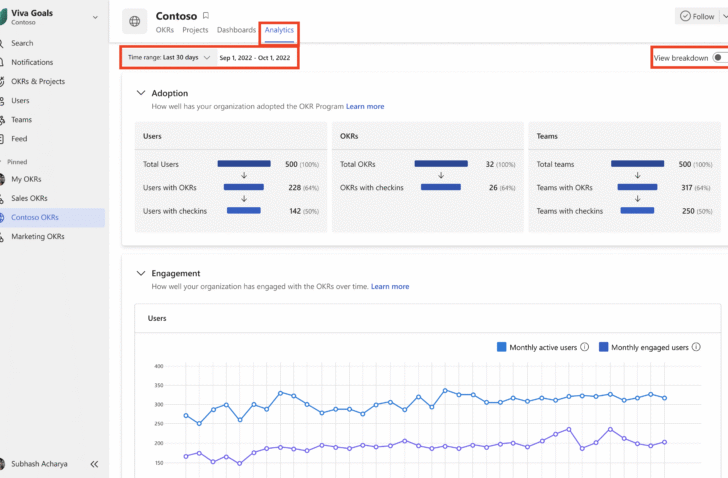Click the date range Sep 1, 2022 - Oct 1, 2022

(x=255, y=58)
